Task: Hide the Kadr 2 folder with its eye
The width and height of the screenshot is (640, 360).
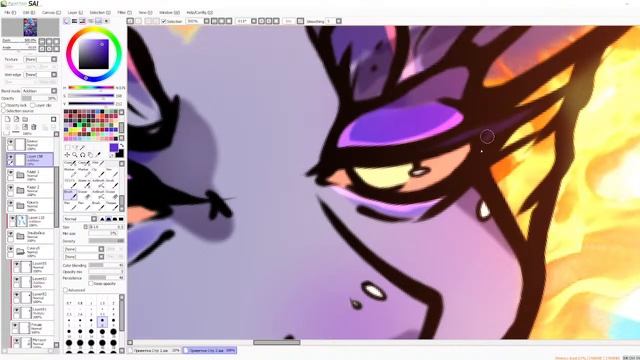Action: (11, 188)
